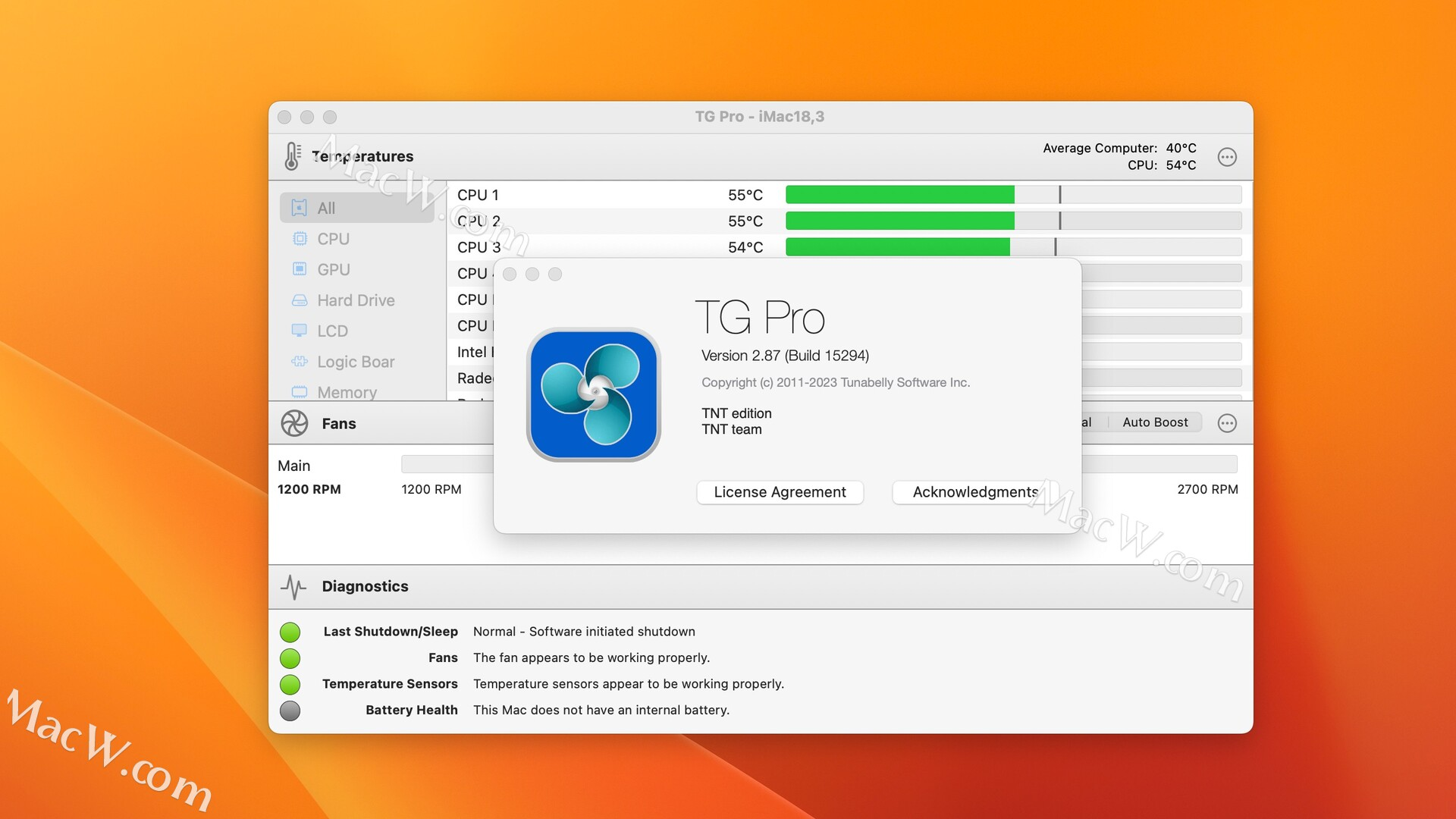Click the thermometer Temperatures icon

(292, 156)
